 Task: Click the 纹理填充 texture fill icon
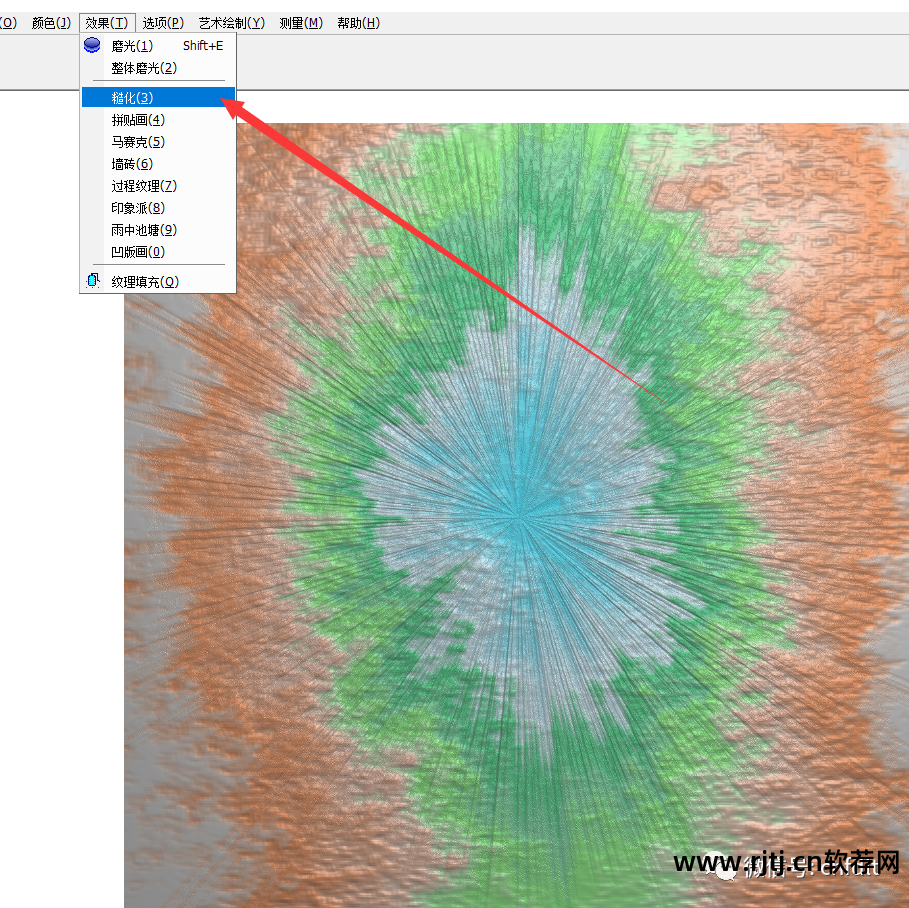pyautogui.click(x=93, y=281)
